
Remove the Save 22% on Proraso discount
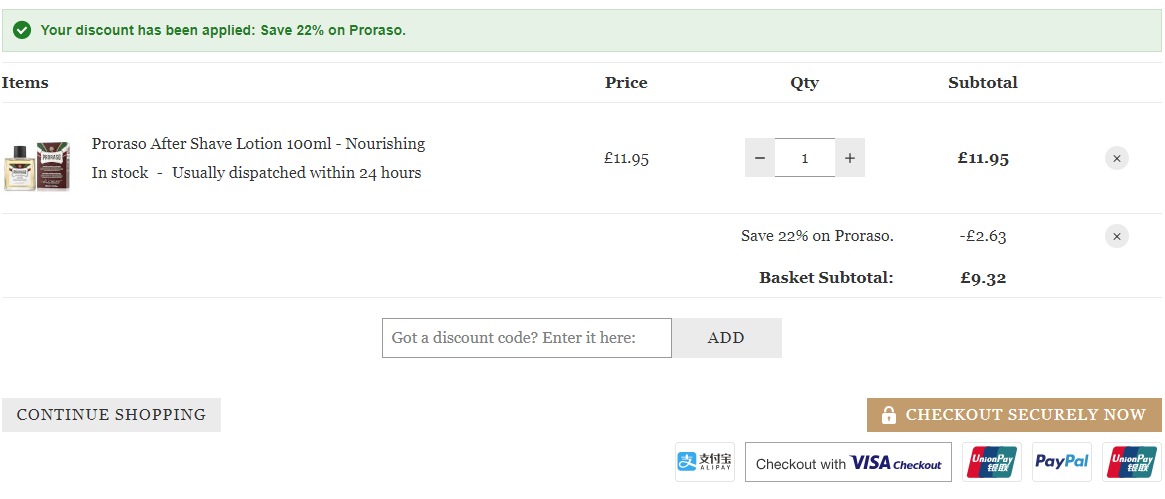[1117, 236]
